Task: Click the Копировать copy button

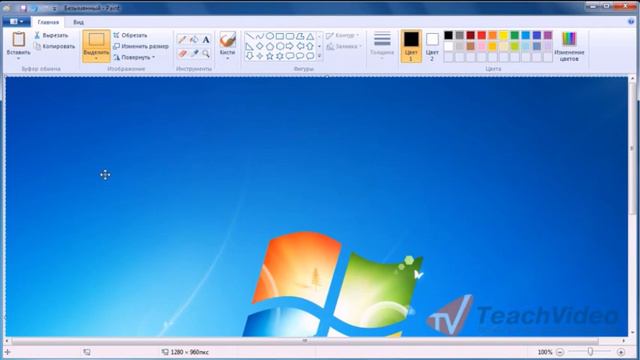Action: pos(55,47)
